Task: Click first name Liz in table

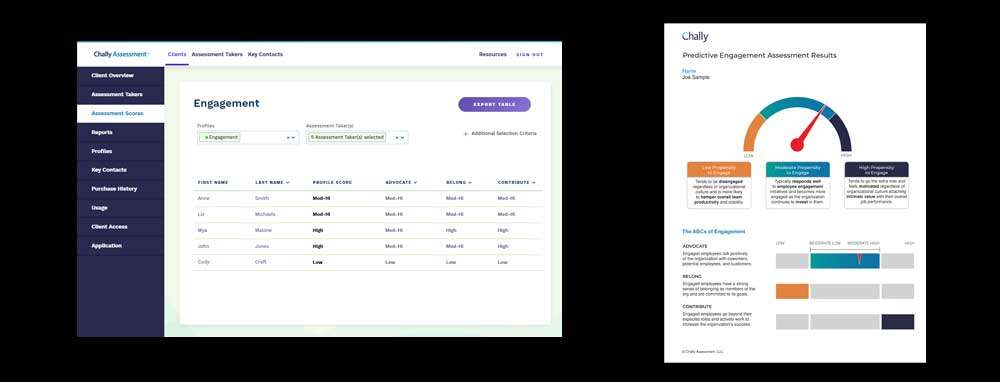Action: pos(201,214)
